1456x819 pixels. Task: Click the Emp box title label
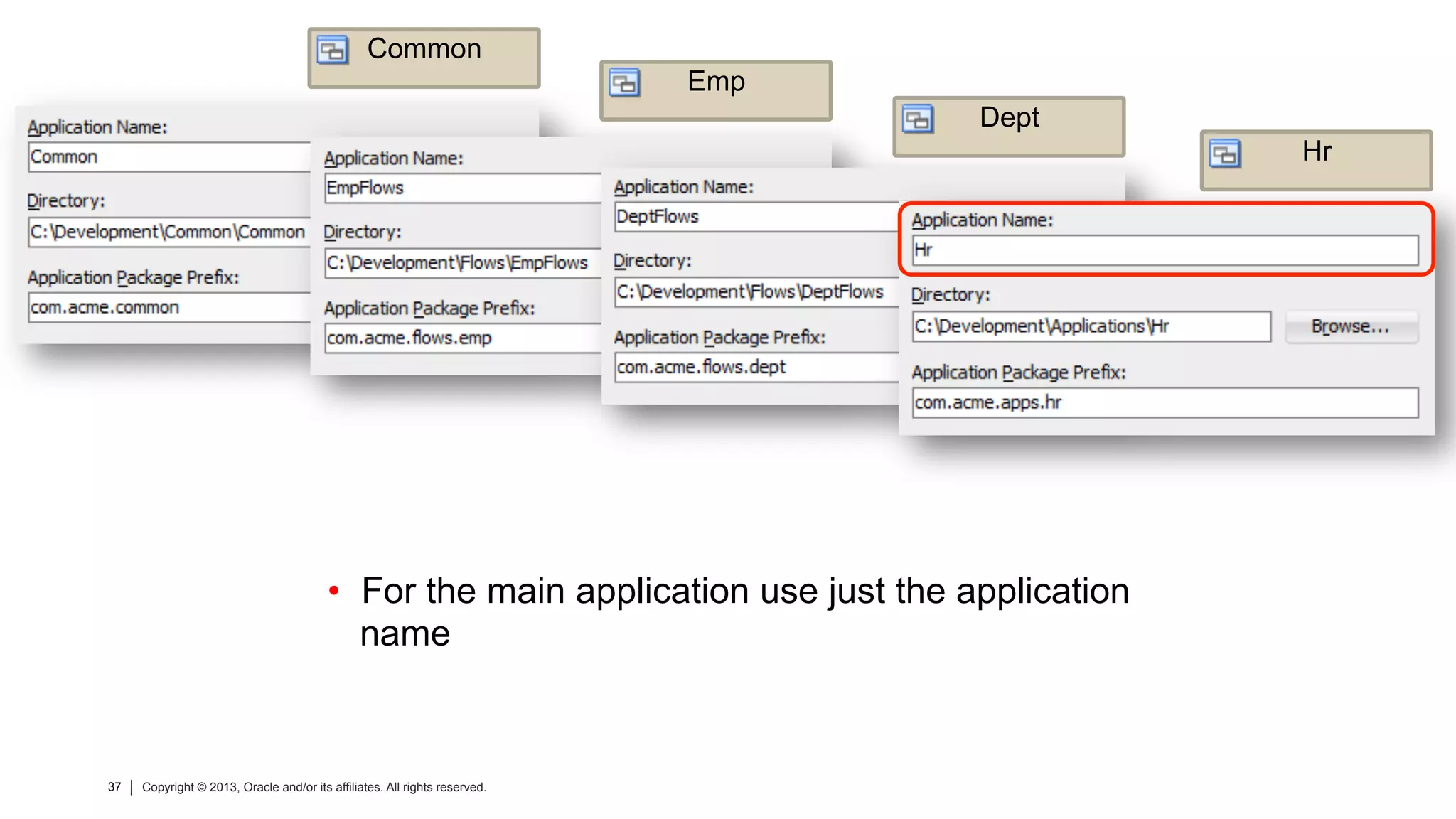pyautogui.click(x=716, y=81)
